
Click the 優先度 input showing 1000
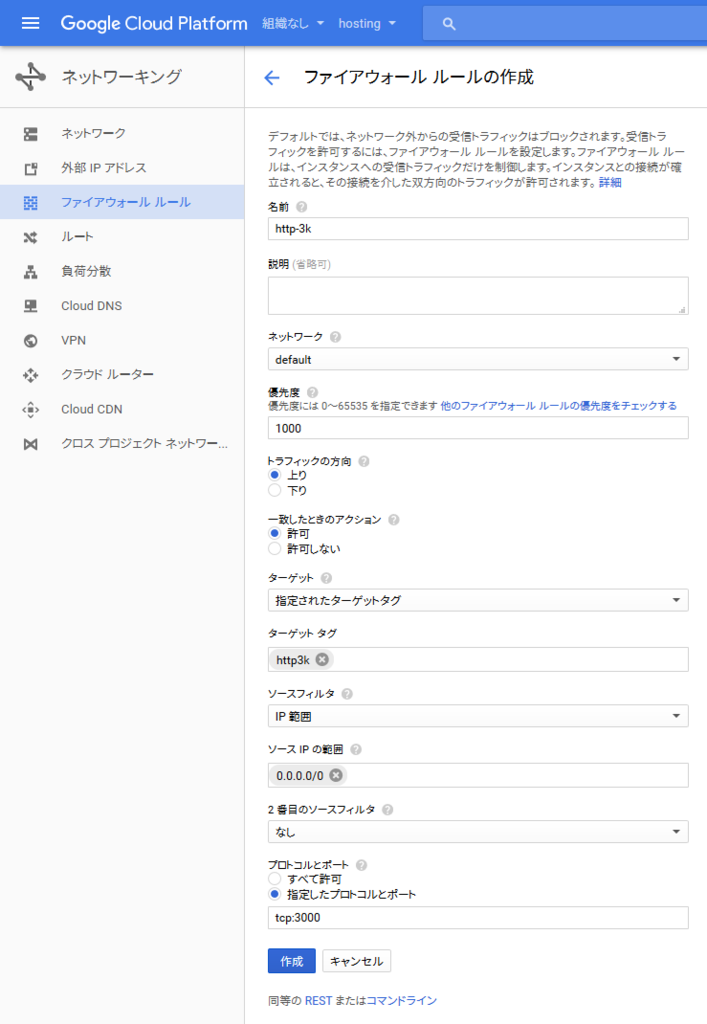click(478, 428)
